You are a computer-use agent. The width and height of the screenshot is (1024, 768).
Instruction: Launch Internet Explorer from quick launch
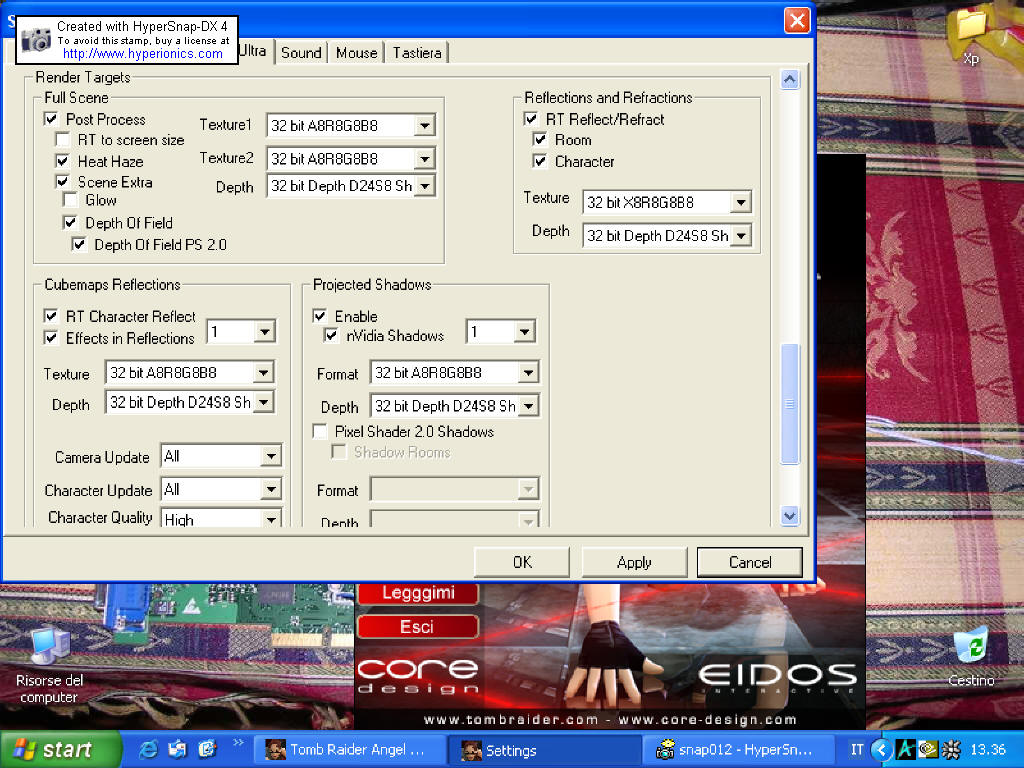149,749
